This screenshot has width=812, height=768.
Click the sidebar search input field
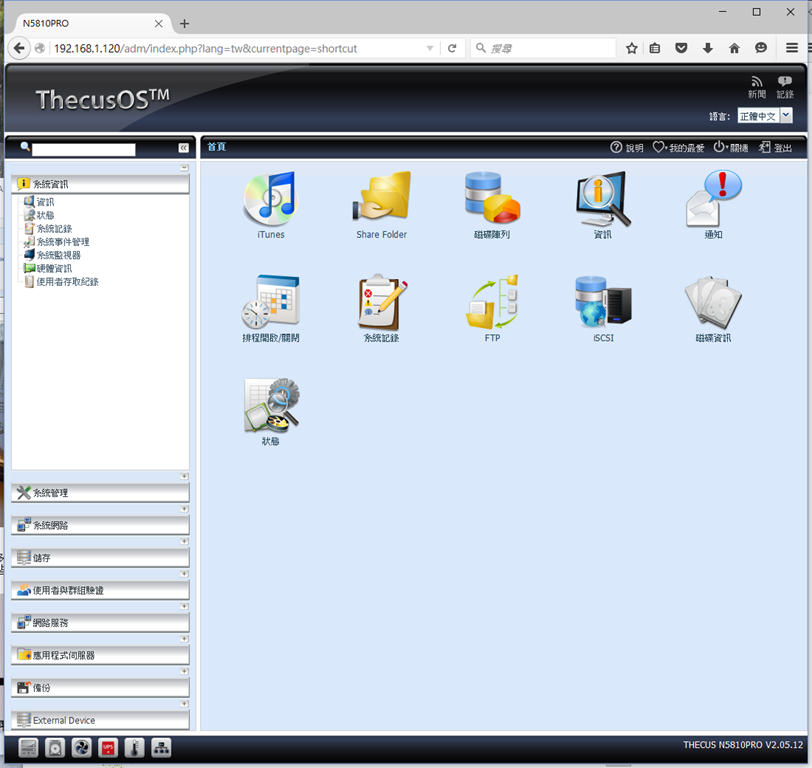83,149
